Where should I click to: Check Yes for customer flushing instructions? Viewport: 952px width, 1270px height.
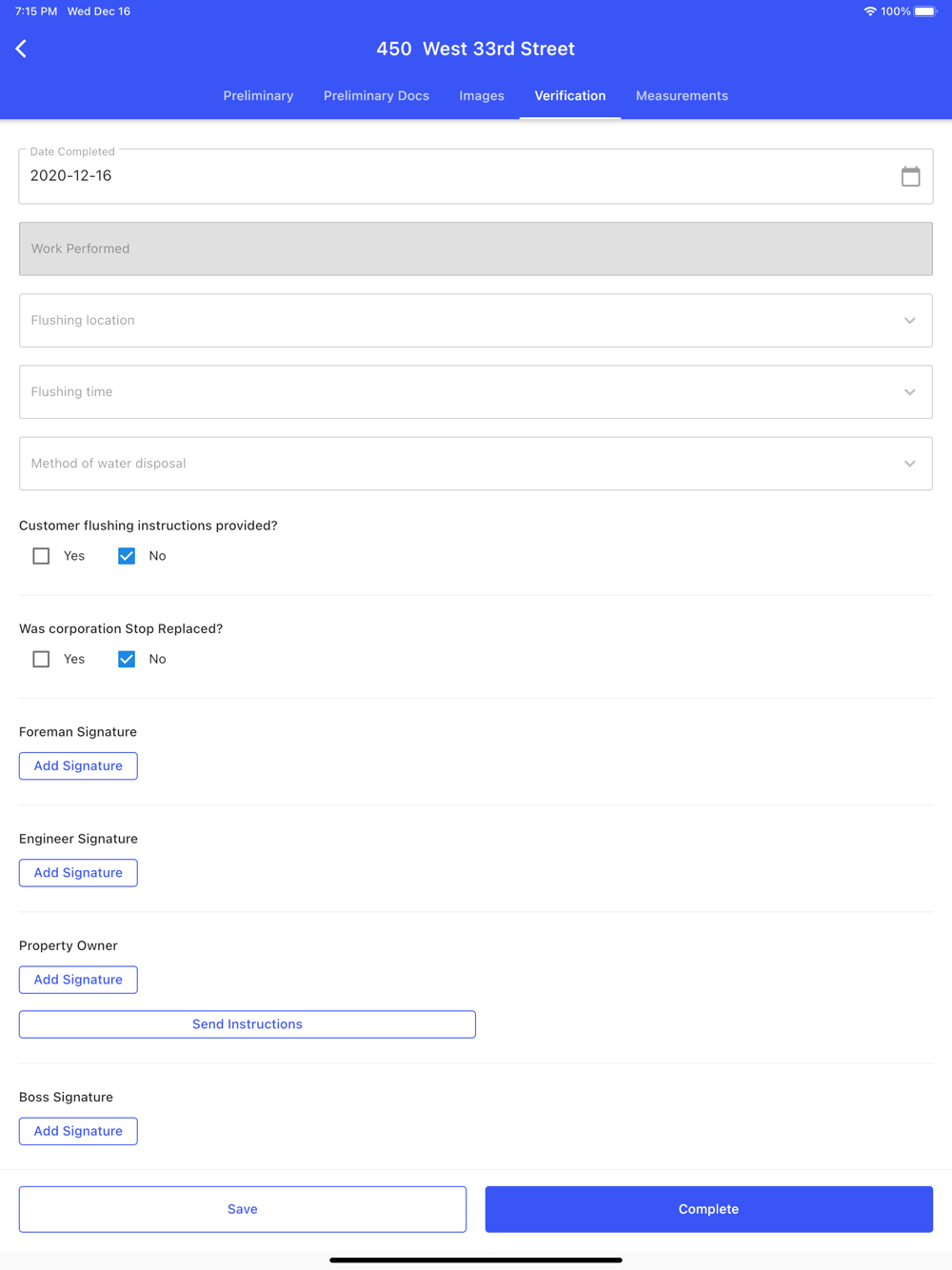pos(41,556)
